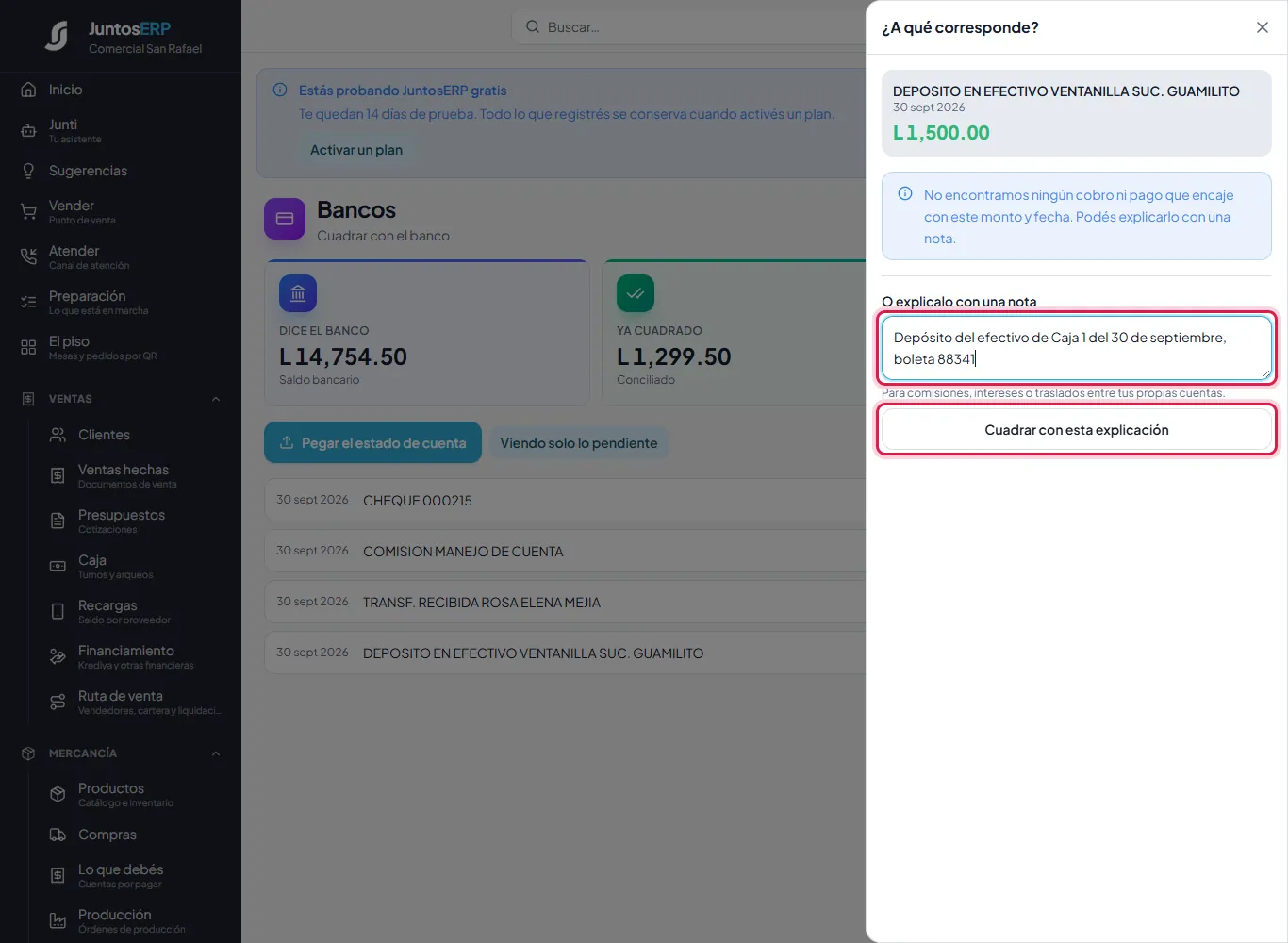Click the Buscar search field
The height and width of the screenshot is (943, 1288).
tap(688, 27)
